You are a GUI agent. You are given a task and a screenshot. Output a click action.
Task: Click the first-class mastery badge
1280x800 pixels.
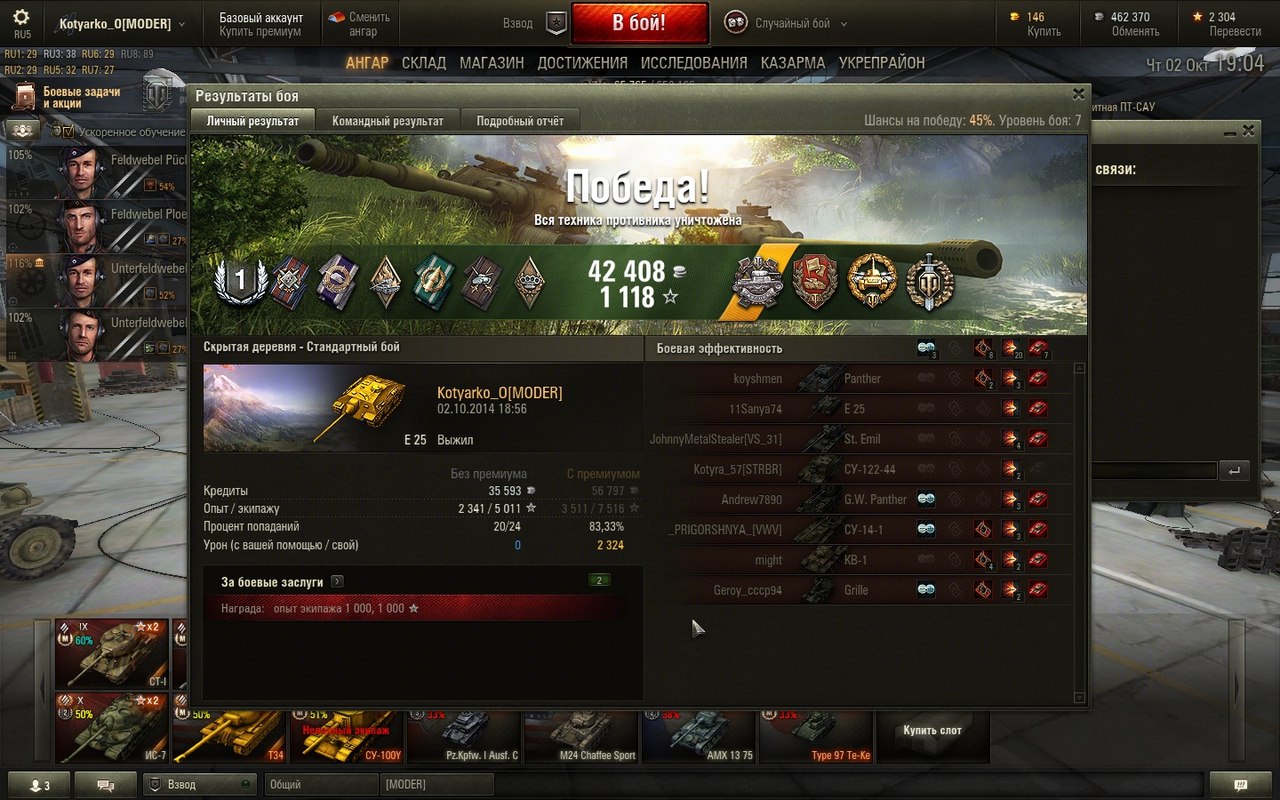click(240, 283)
